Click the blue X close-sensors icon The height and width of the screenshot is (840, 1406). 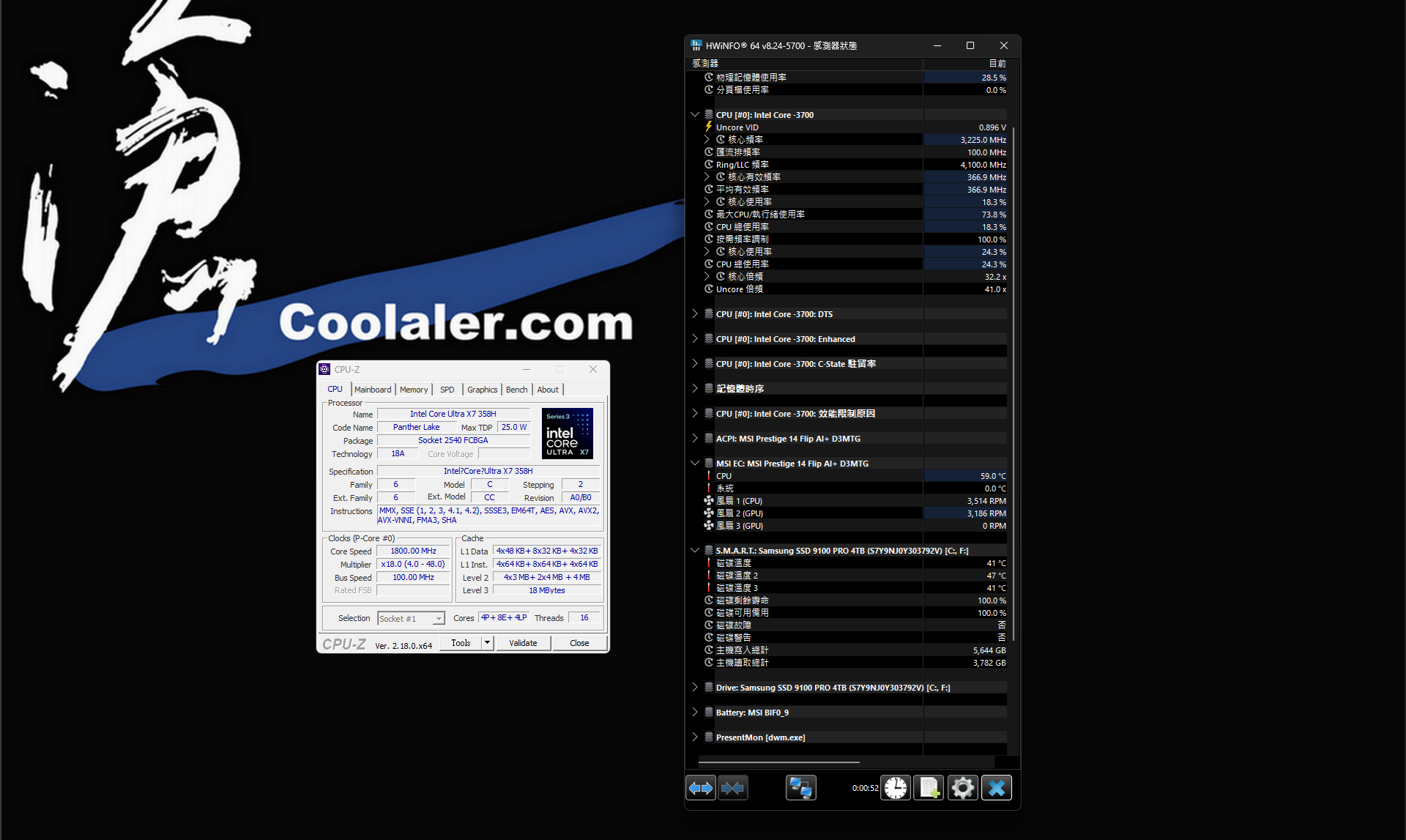[996, 788]
